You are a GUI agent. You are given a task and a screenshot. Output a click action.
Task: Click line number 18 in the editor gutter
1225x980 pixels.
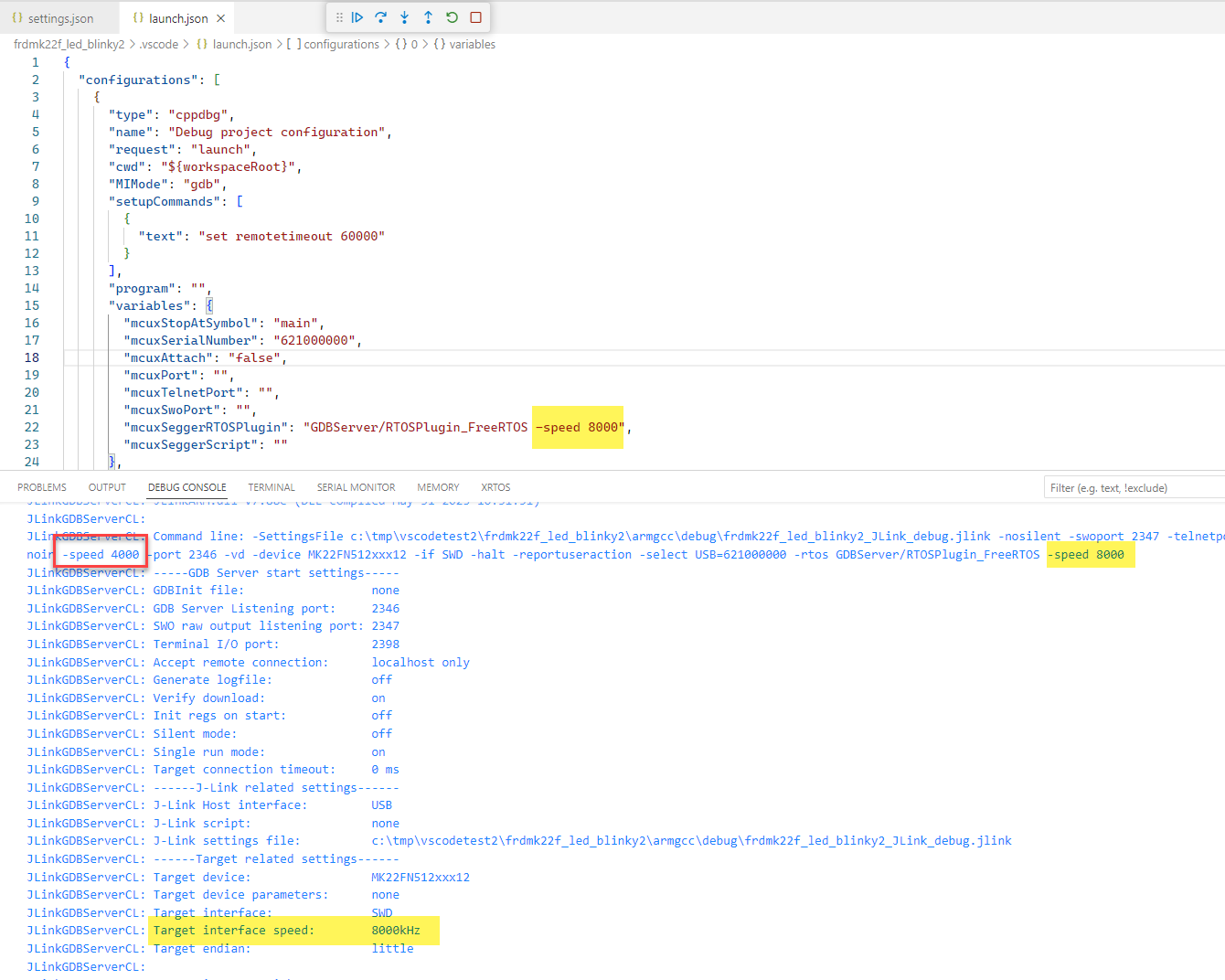31,357
